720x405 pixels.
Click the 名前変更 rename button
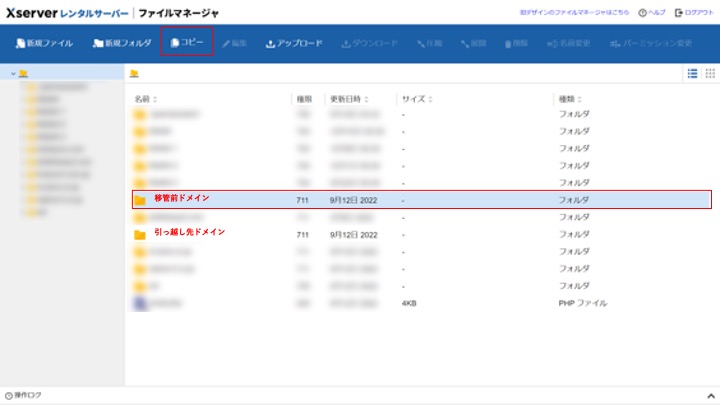click(x=568, y=44)
